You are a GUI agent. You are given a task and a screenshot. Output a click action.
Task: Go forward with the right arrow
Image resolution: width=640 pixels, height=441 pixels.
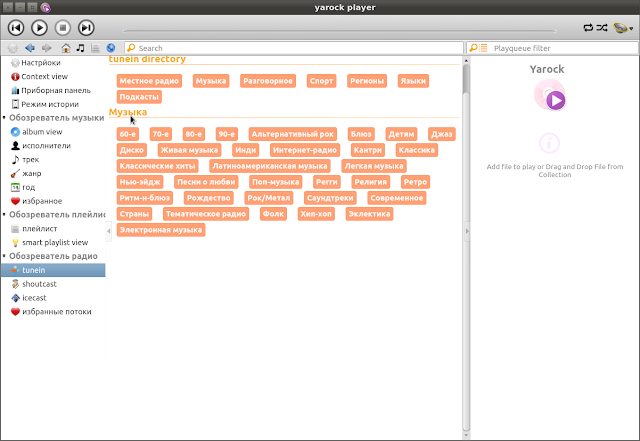click(x=47, y=48)
